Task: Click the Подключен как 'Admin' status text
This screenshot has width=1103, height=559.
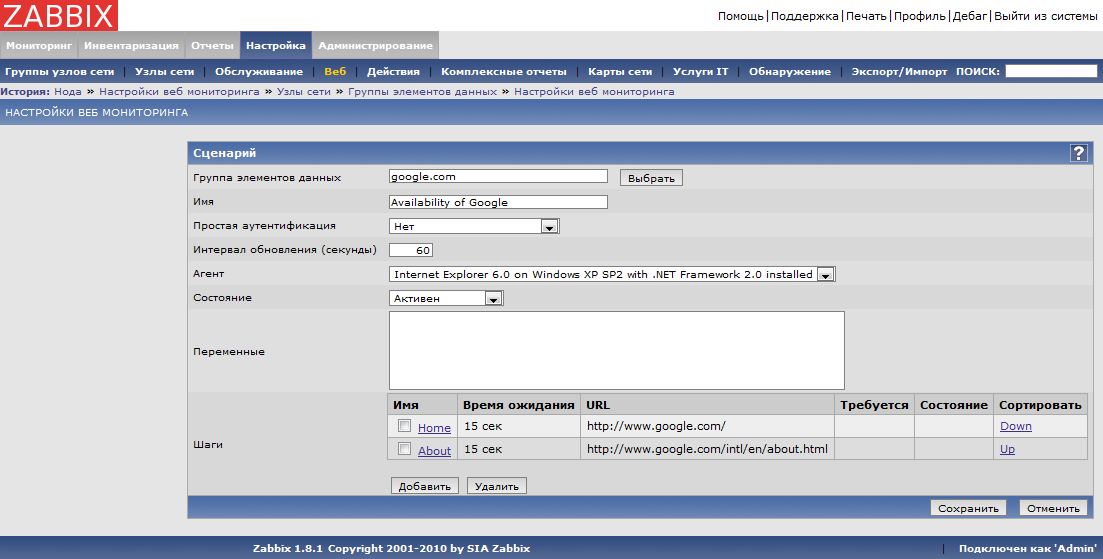Action: 1027,548
